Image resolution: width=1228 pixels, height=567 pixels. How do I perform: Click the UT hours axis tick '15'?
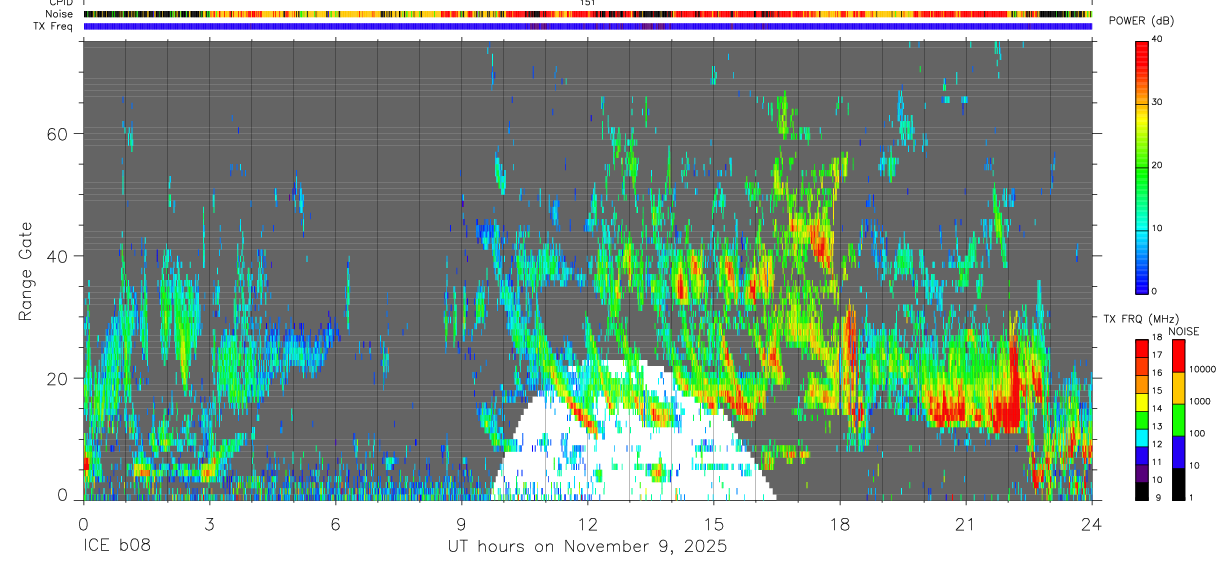click(714, 523)
